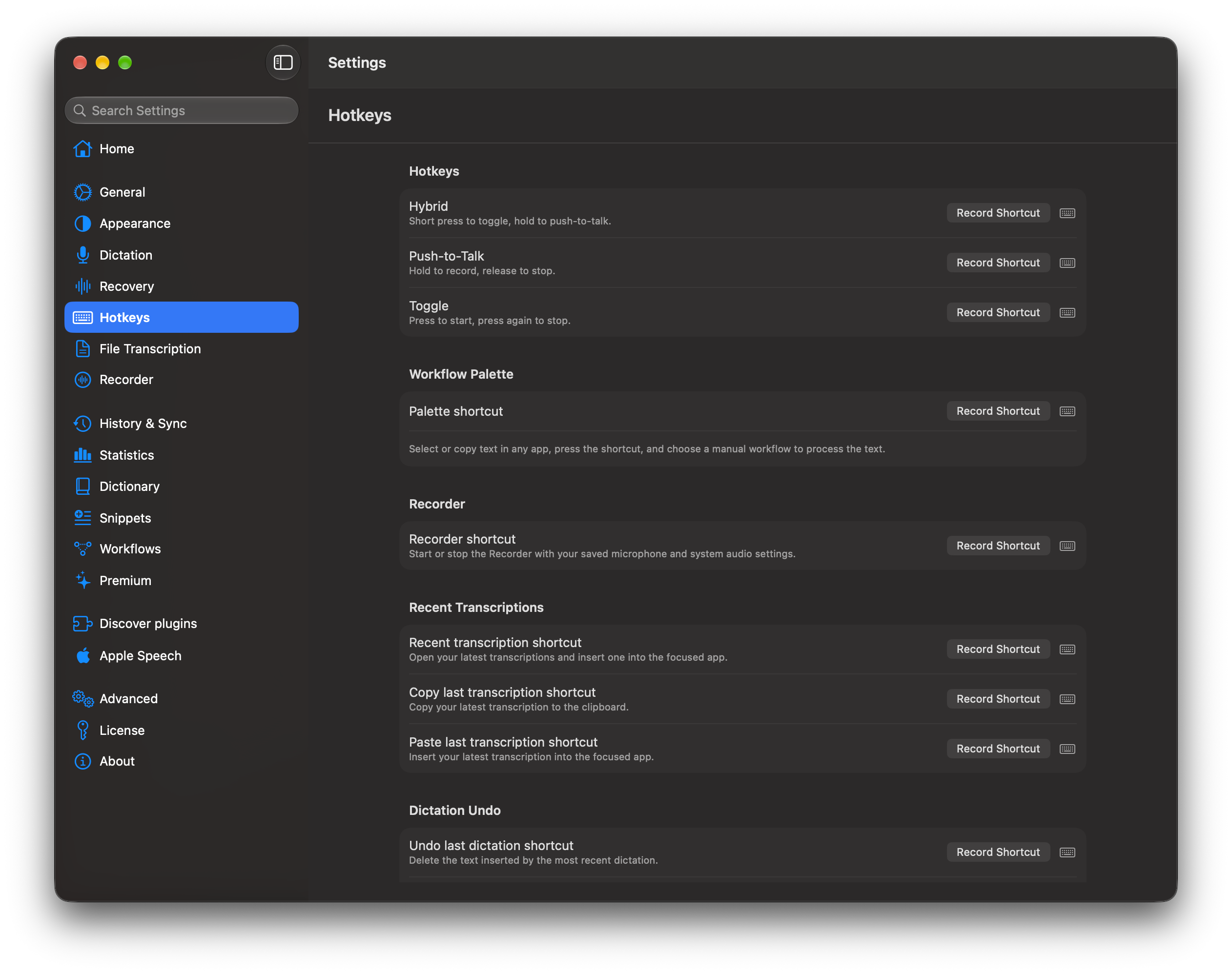Record Shortcut for Copy last transcription

[998, 699]
